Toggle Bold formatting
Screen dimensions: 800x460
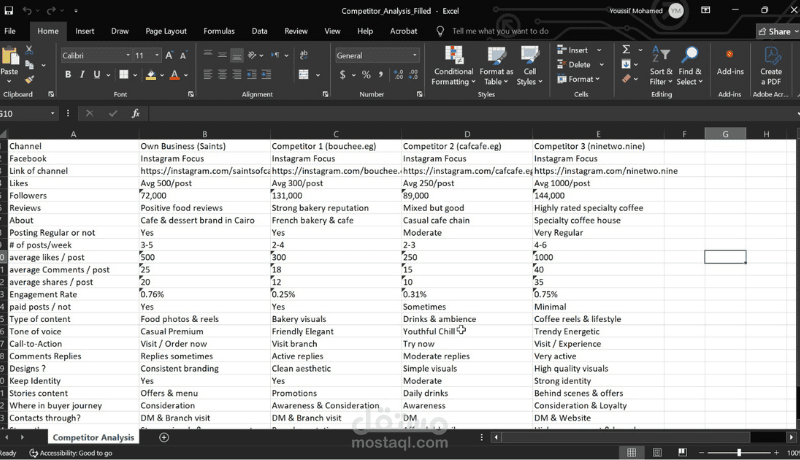click(68, 75)
